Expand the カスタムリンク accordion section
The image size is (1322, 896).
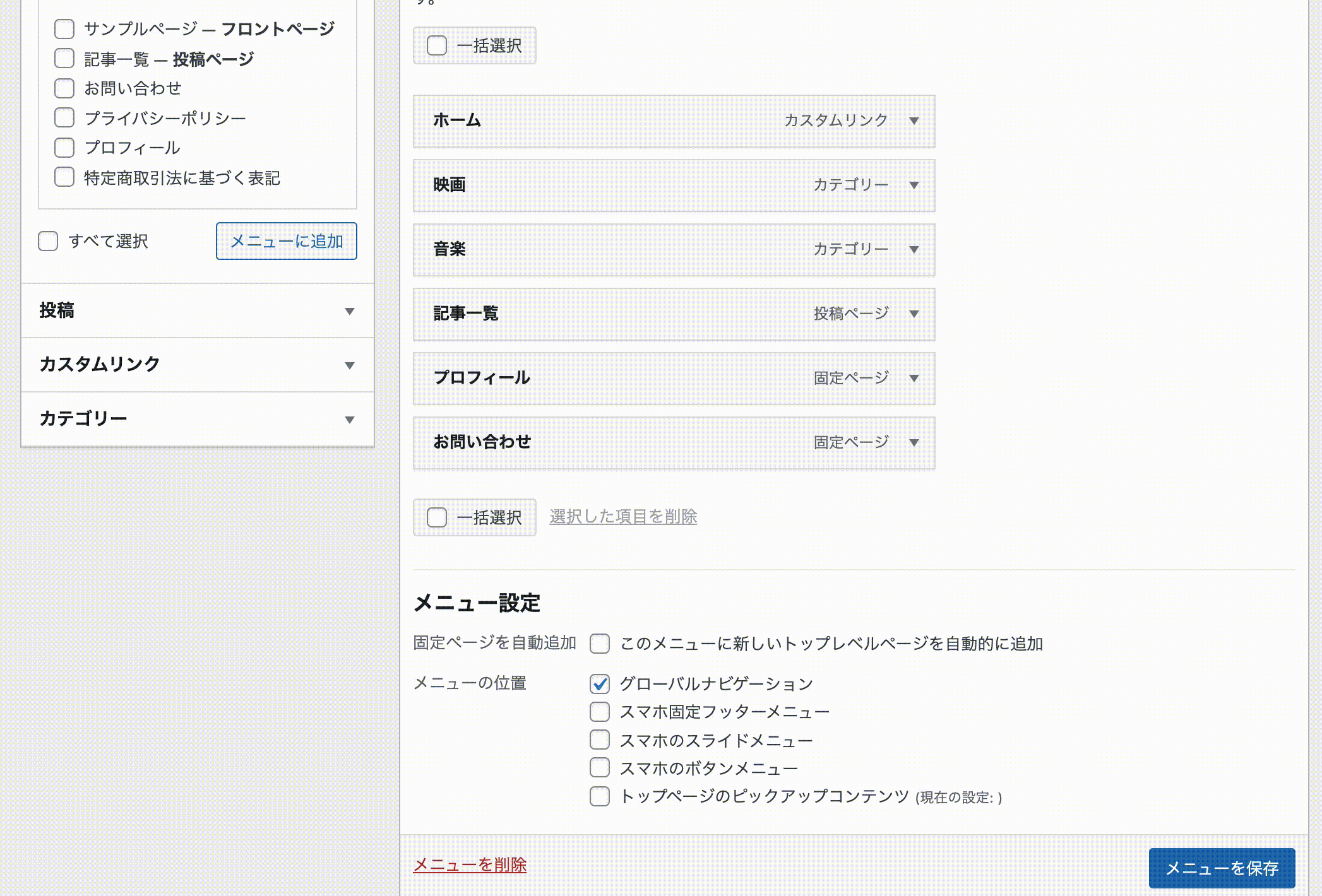[x=198, y=365]
